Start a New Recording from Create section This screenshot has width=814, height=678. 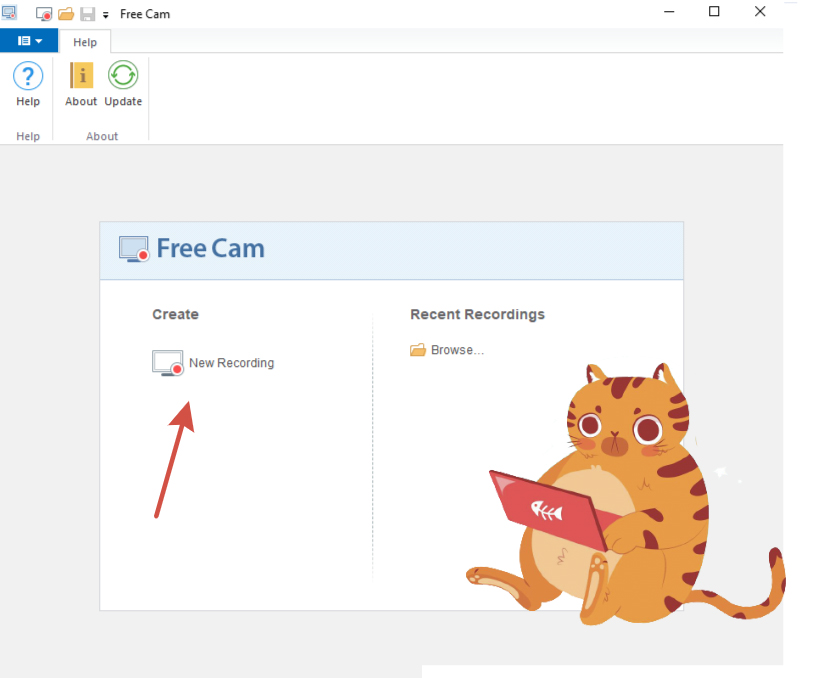(x=231, y=363)
